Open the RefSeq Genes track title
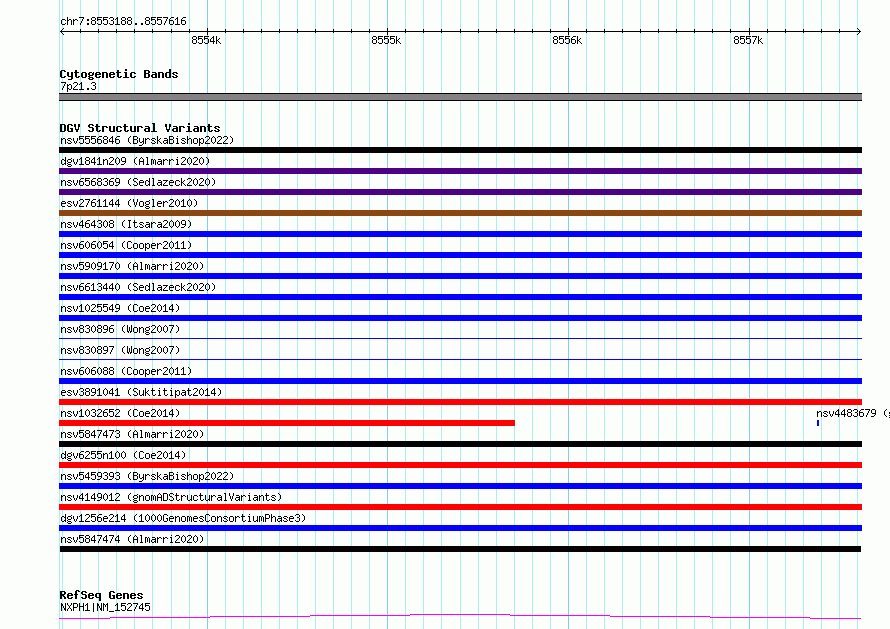Screen dimensions: 890x629 [101, 595]
